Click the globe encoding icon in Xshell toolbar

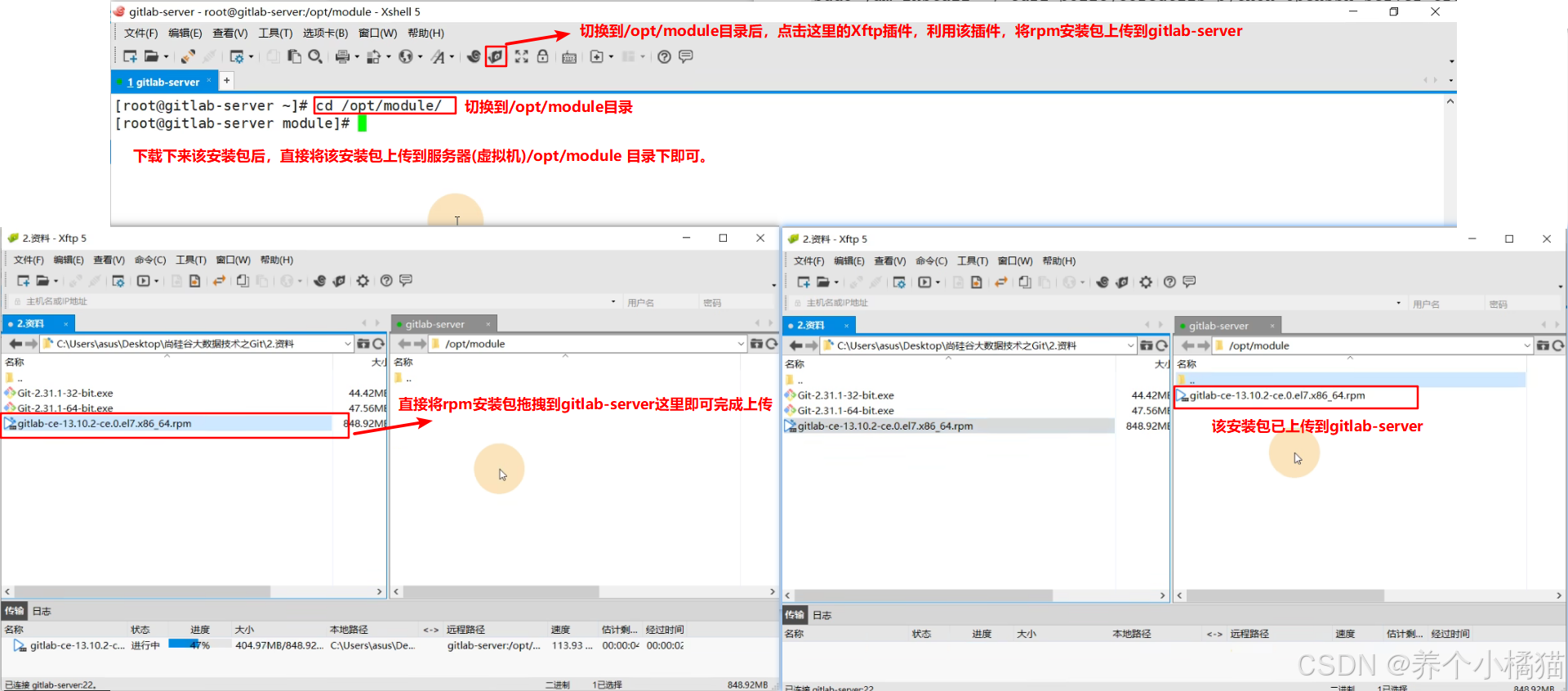tap(406, 56)
